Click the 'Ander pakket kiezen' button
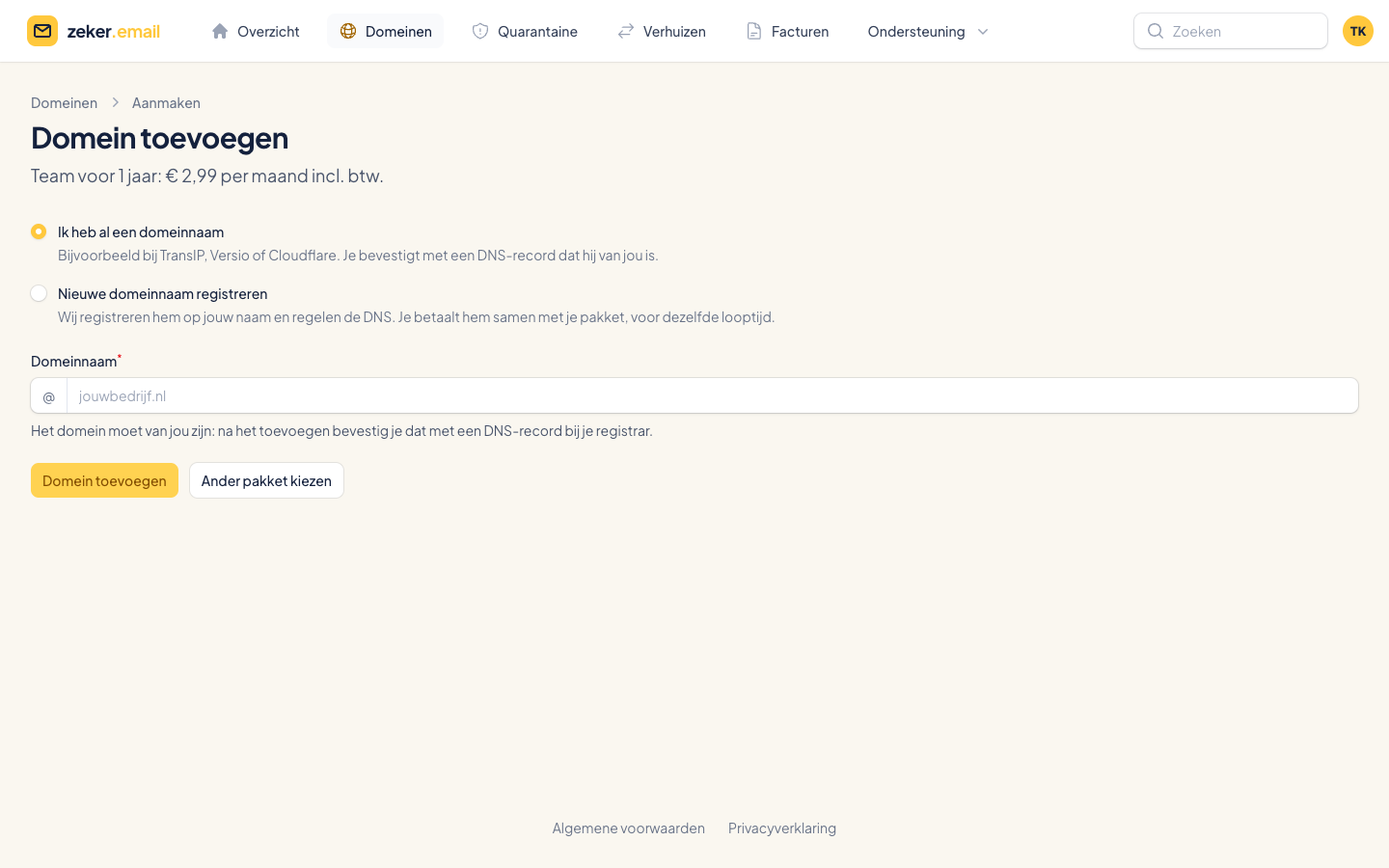 pyautogui.click(x=266, y=480)
